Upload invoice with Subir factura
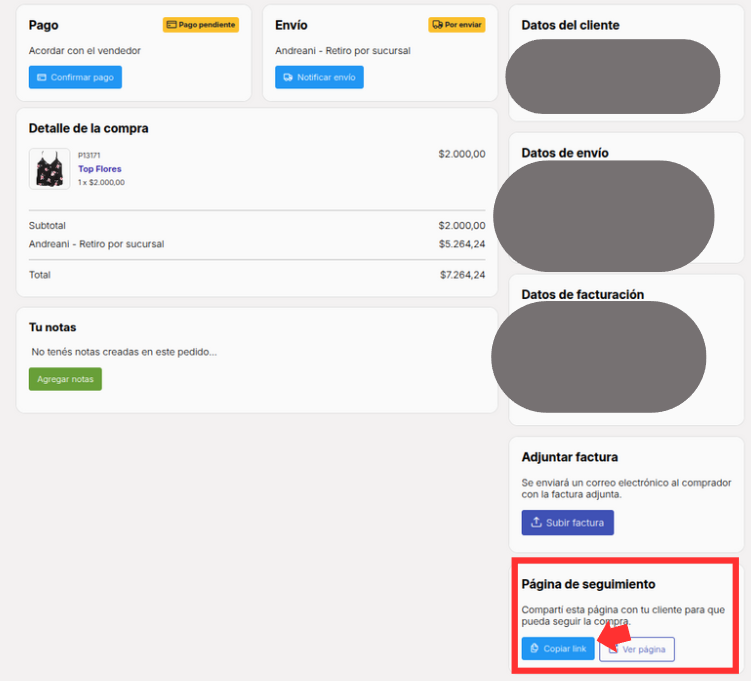 click(568, 522)
